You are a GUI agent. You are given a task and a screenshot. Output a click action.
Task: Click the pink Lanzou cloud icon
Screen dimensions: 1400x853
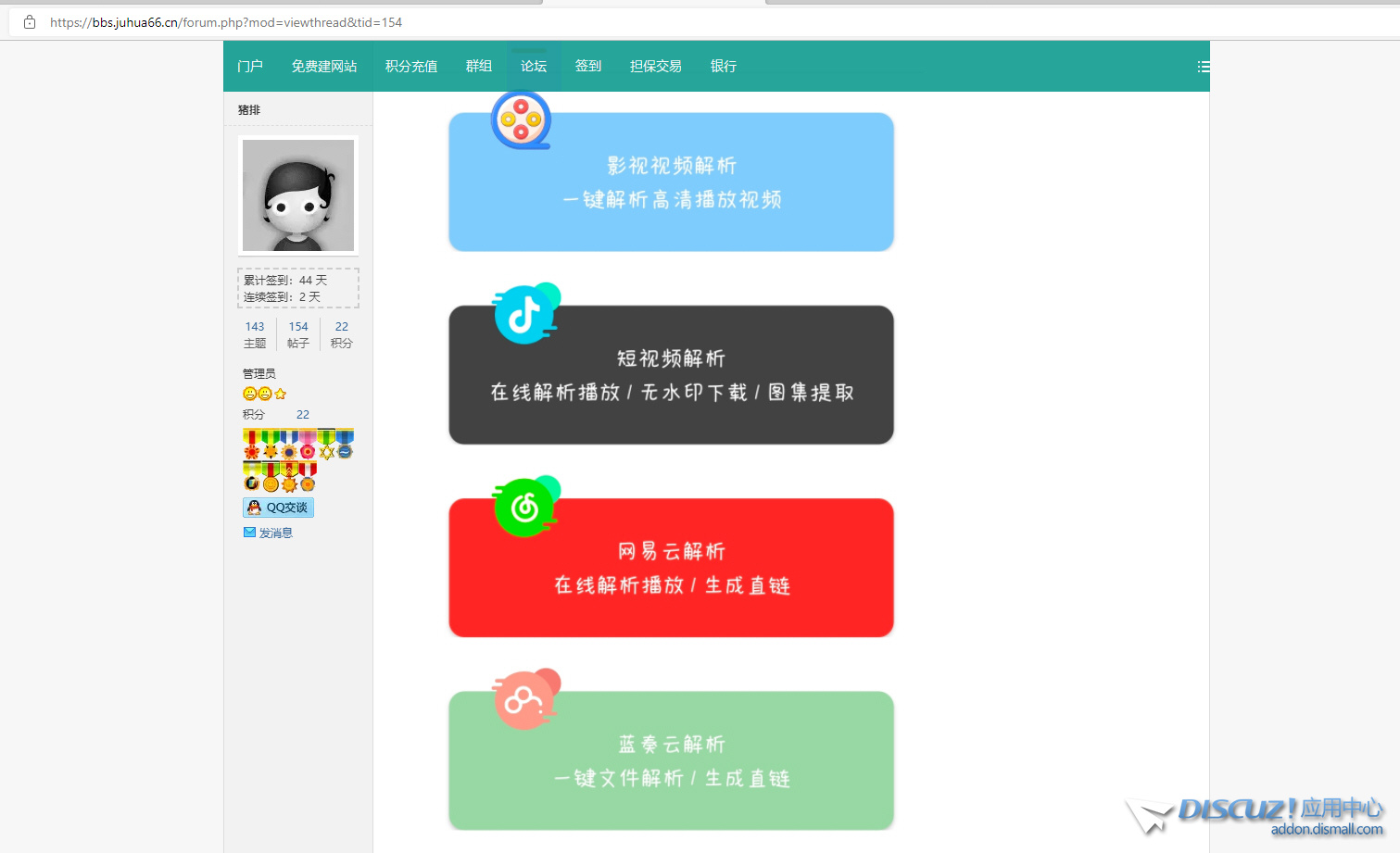coord(526,699)
